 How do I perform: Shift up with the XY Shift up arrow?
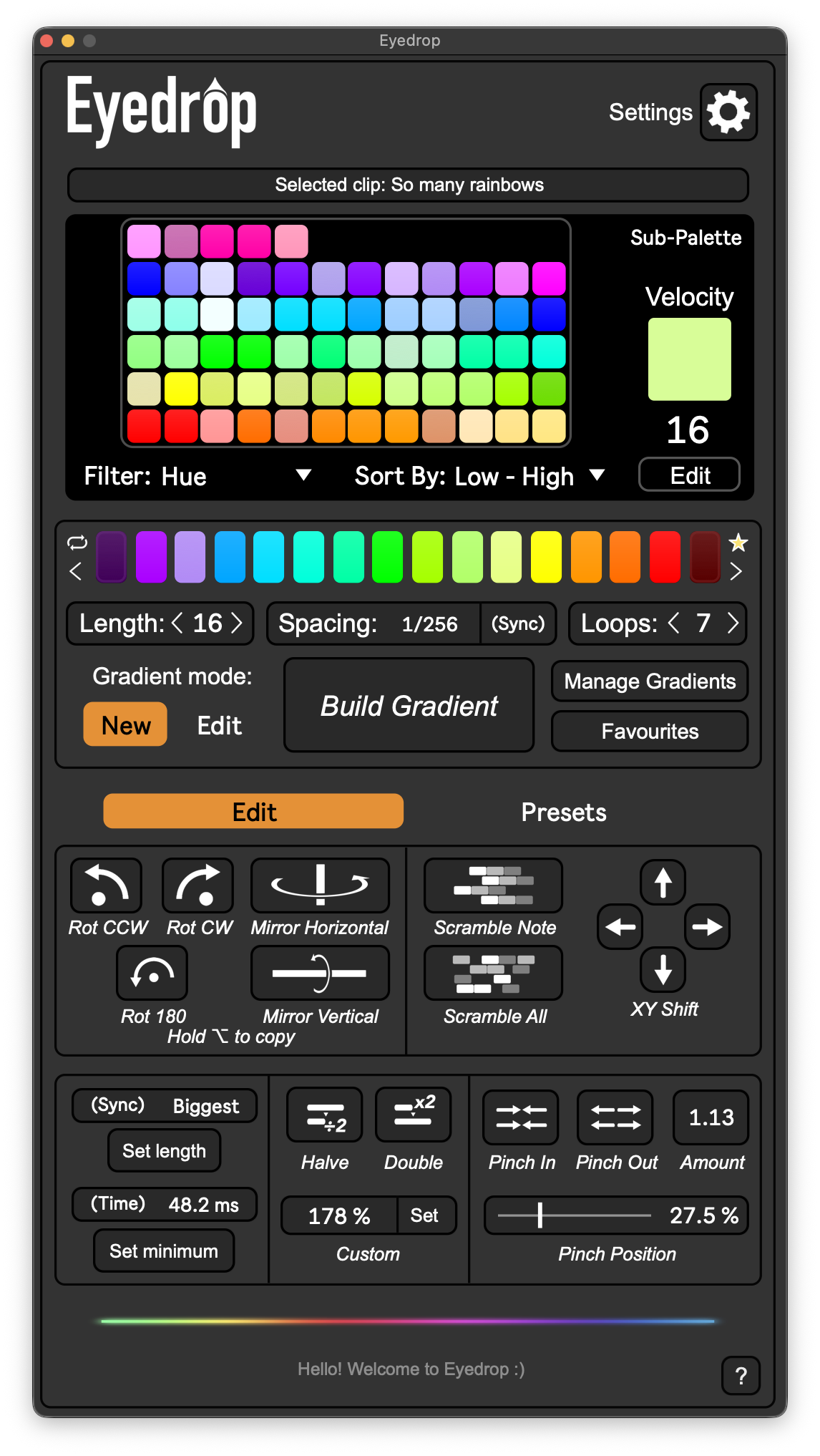tap(663, 882)
